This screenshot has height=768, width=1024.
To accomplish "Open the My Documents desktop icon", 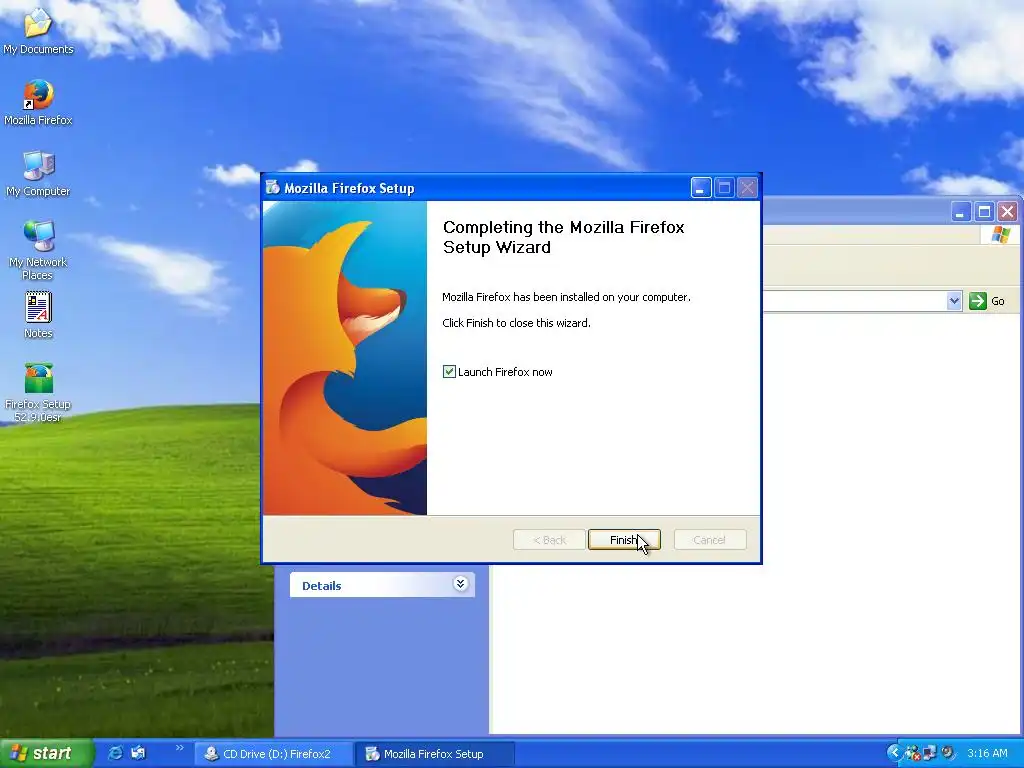I will click(38, 31).
